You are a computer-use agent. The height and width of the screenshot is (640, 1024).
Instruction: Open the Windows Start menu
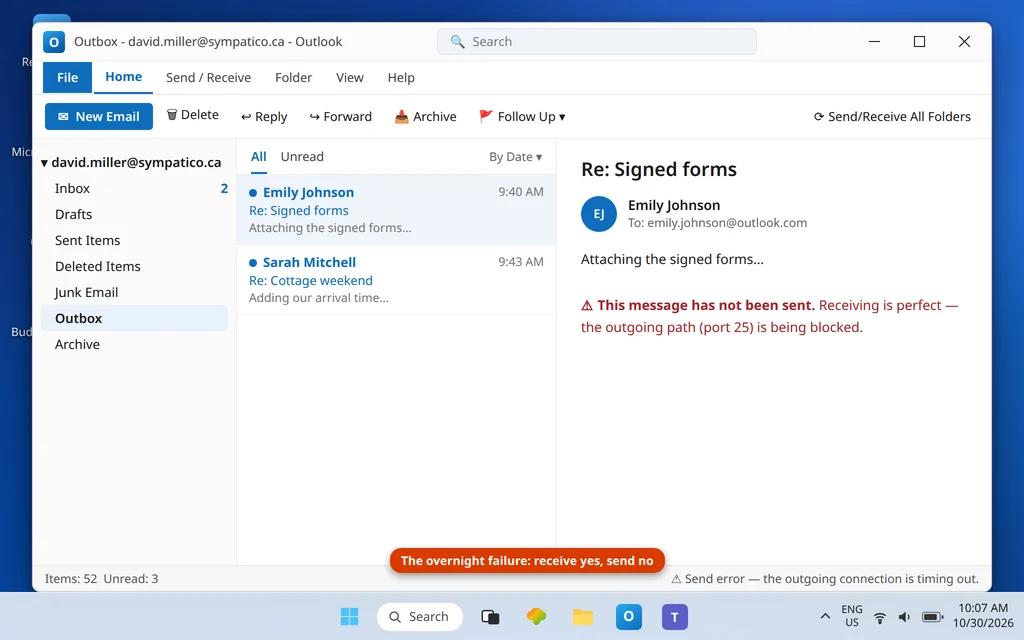[349, 616]
